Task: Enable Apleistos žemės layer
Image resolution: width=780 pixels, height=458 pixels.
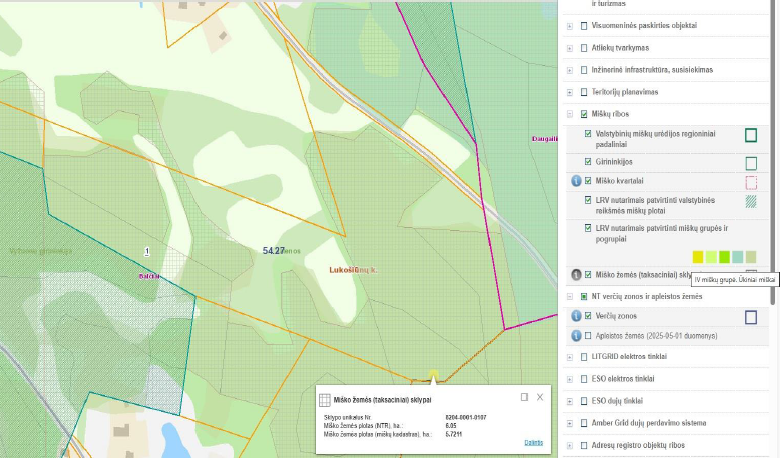Action: pos(588,336)
